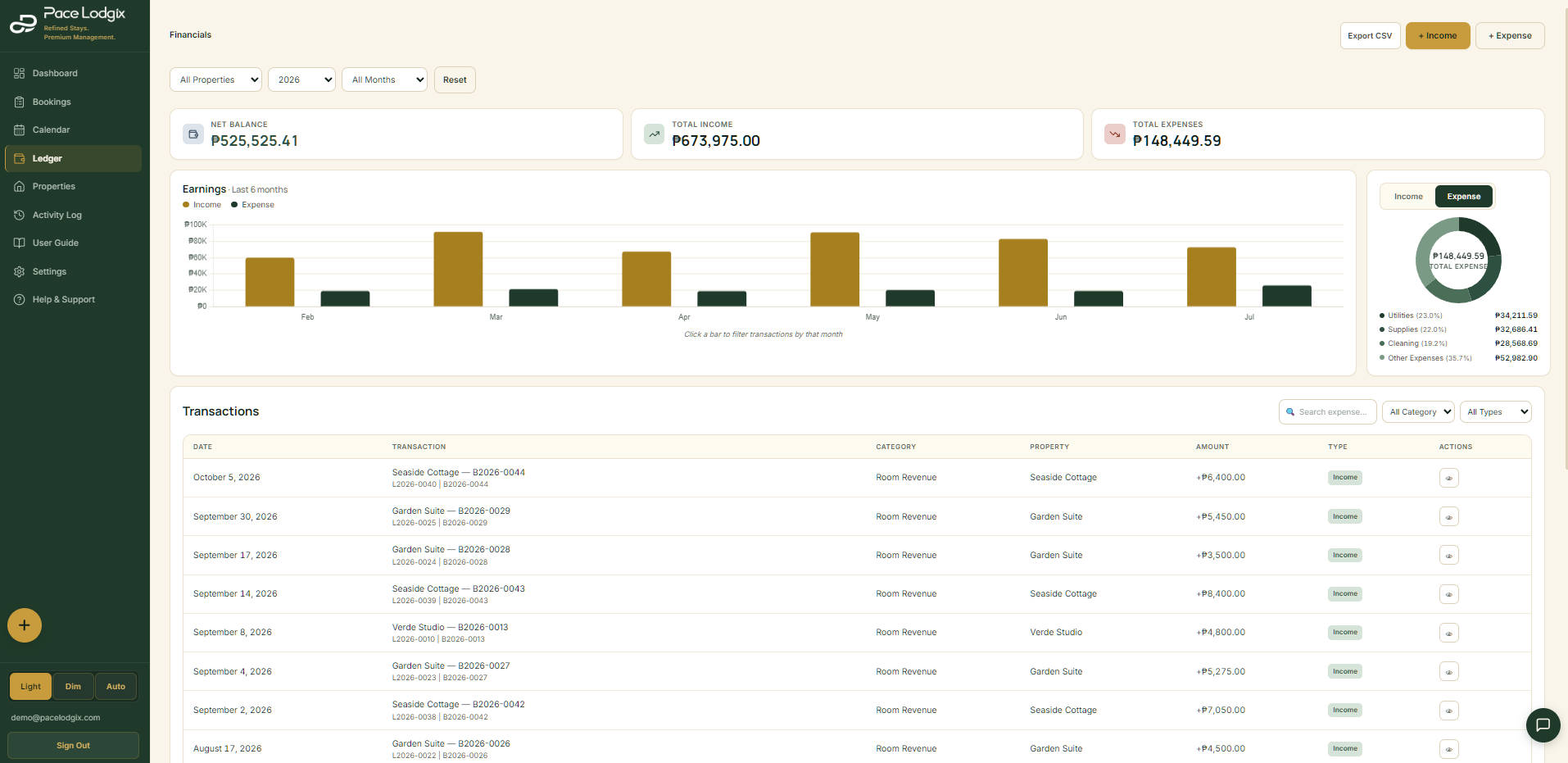The image size is (1568, 763).
Task: Click the Bookings clipboard icon
Action: (x=19, y=102)
